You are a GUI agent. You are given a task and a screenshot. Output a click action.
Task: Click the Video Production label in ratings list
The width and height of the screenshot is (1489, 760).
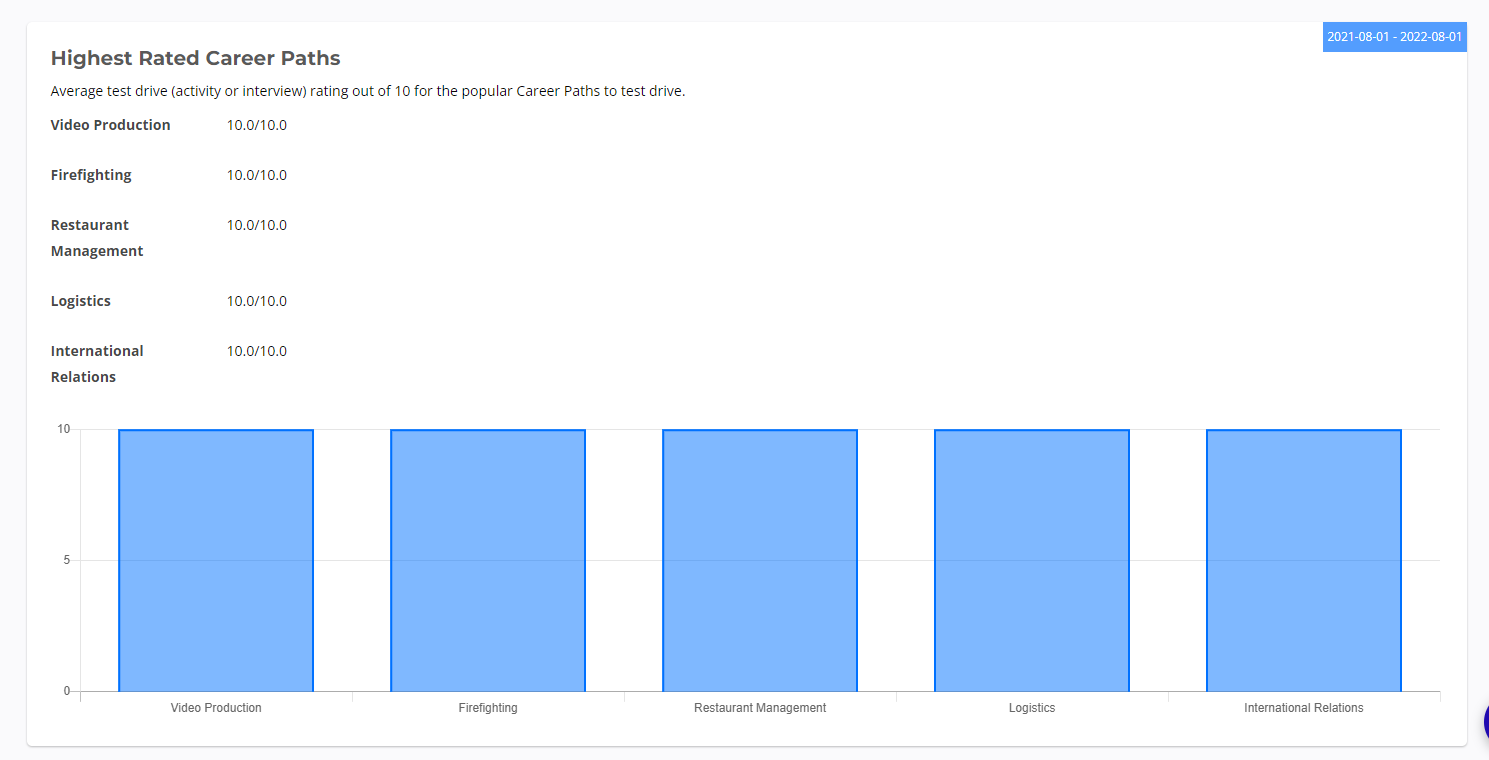coord(110,125)
